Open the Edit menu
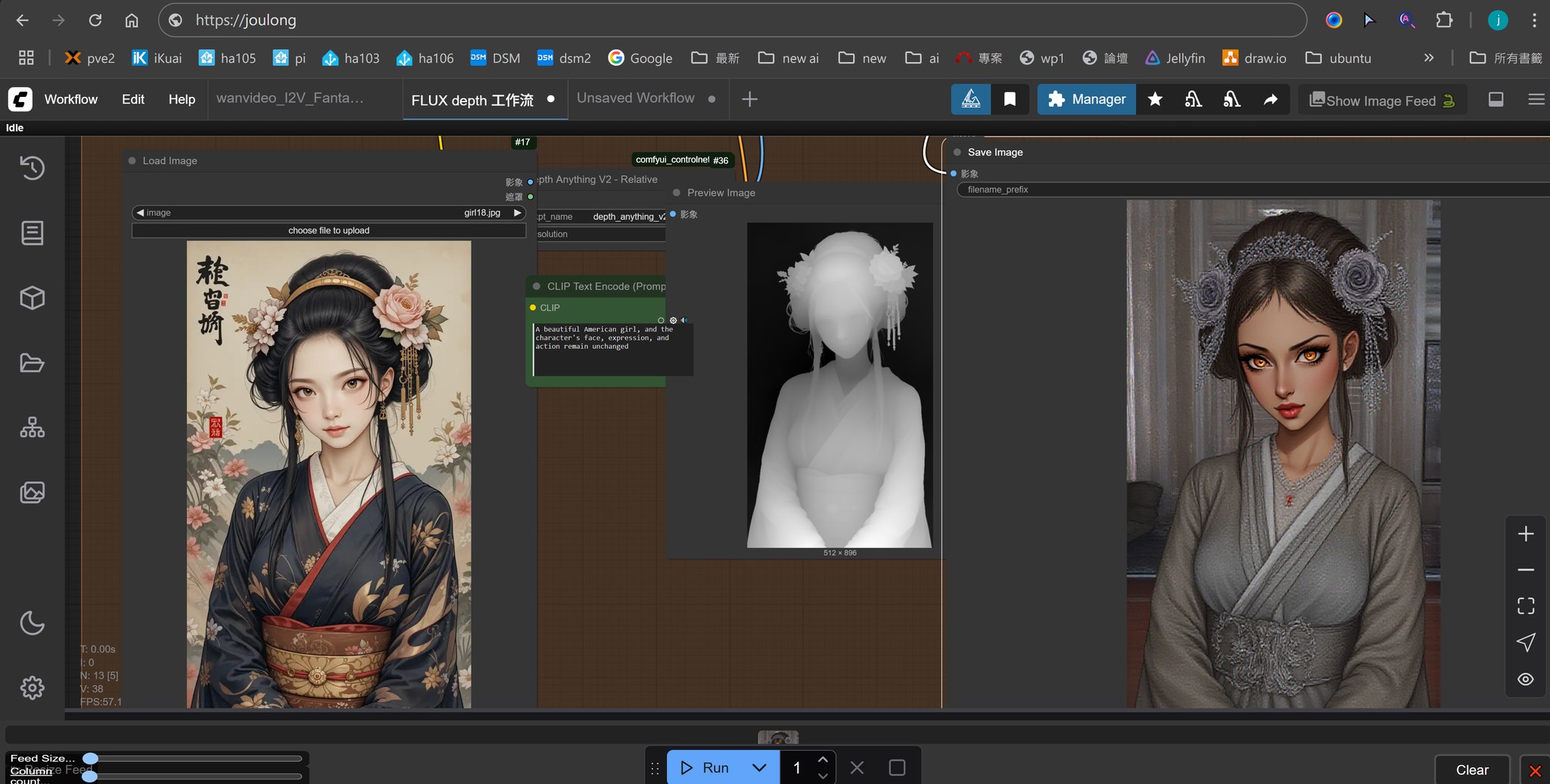 tap(133, 99)
